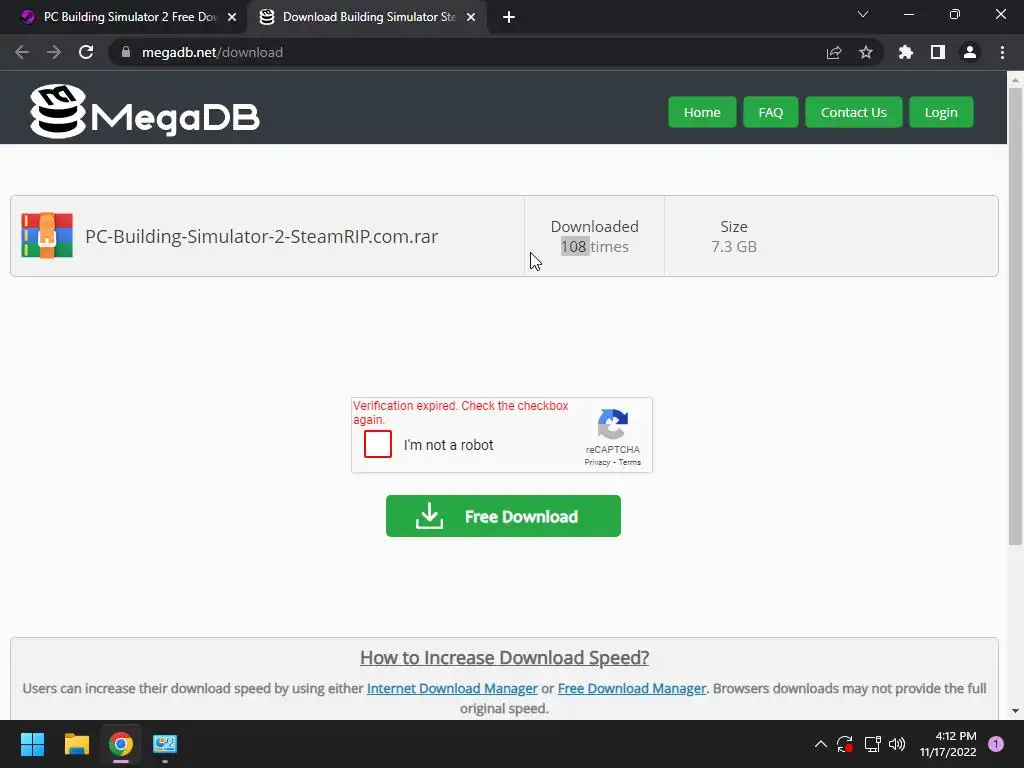Click the 108 downloaded count
The width and height of the screenshot is (1024, 768).
[574, 246]
